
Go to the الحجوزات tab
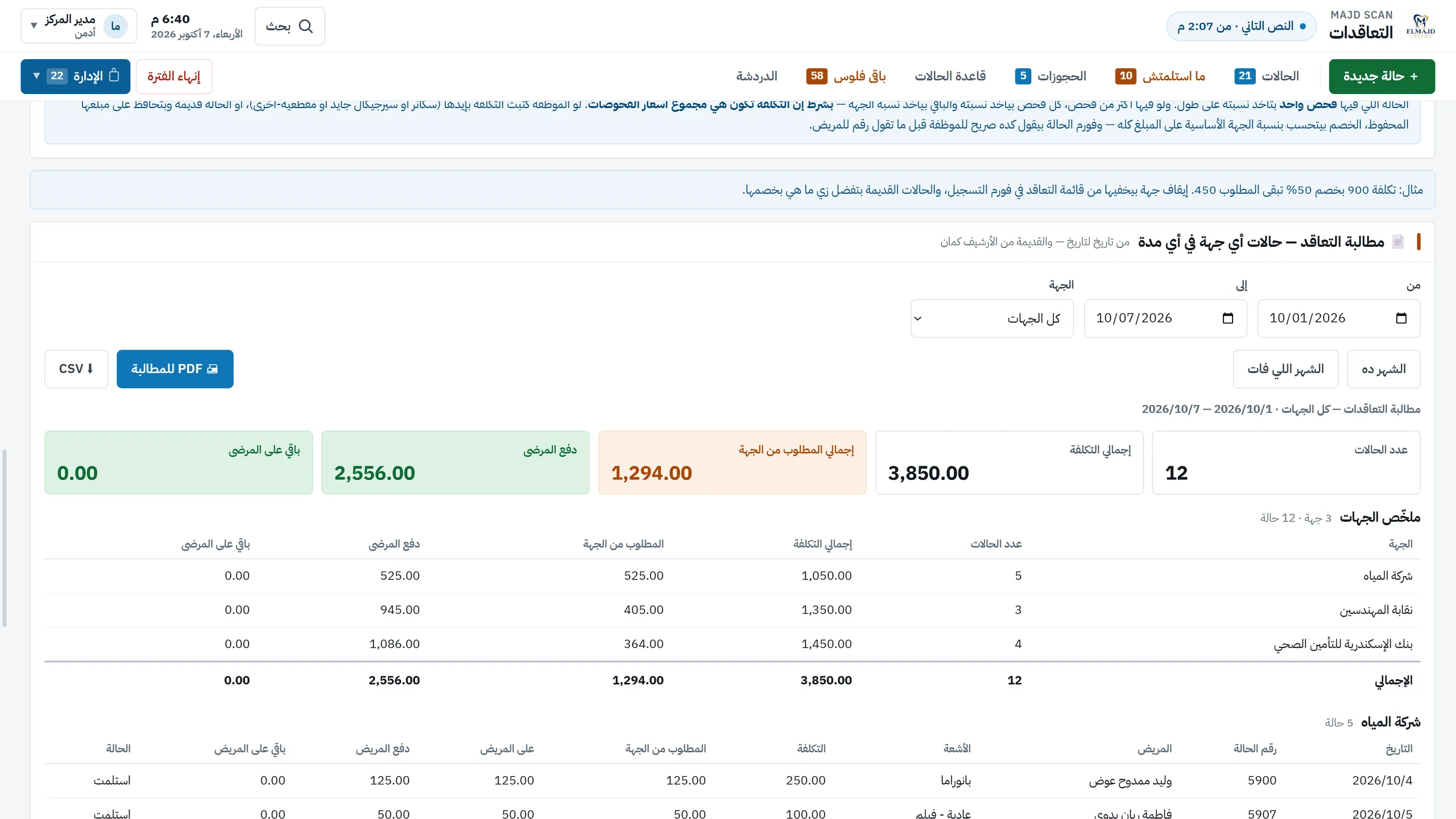pyautogui.click(x=1050, y=76)
